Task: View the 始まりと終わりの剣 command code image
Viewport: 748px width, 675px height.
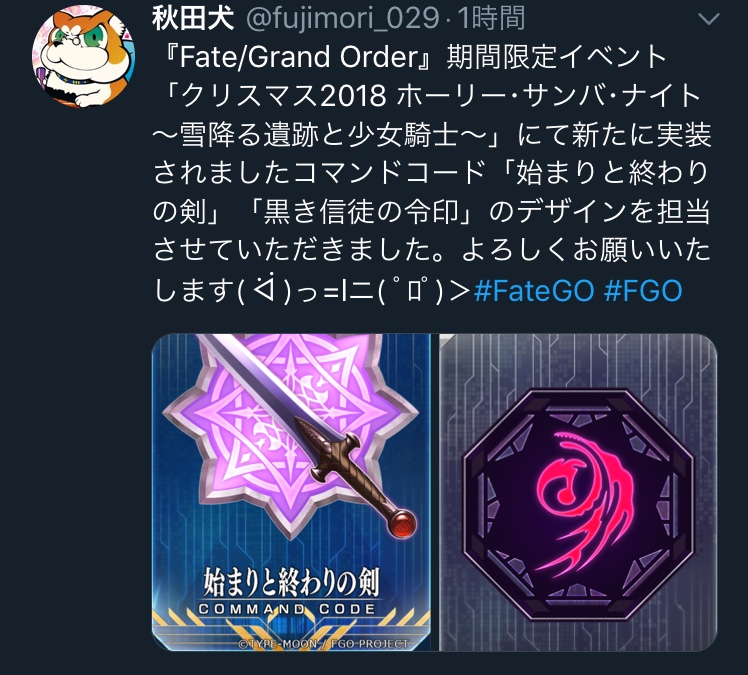Action: tap(291, 492)
